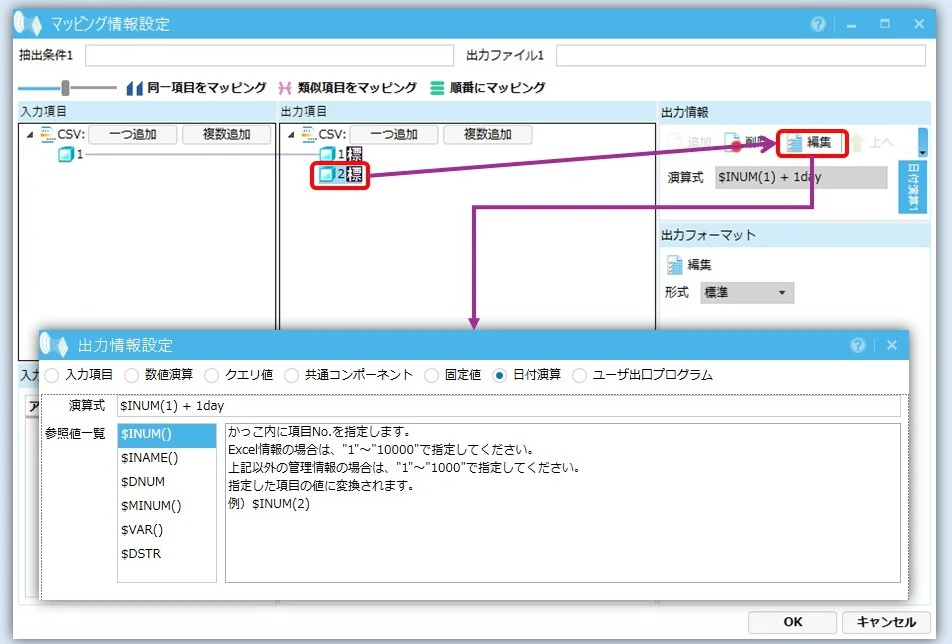952x644 pixels.
Task: Select the クエリ値 radio button
Action: point(211,375)
